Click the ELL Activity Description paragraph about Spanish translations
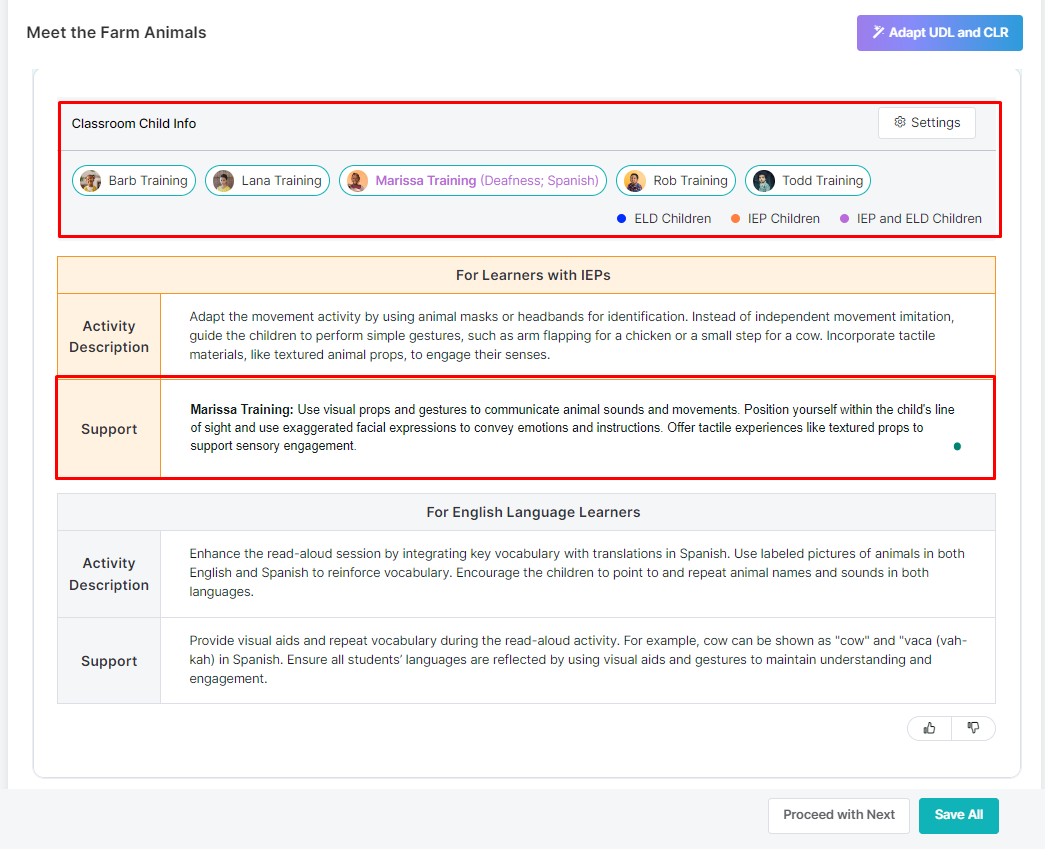This screenshot has height=849, width=1045. click(576, 572)
